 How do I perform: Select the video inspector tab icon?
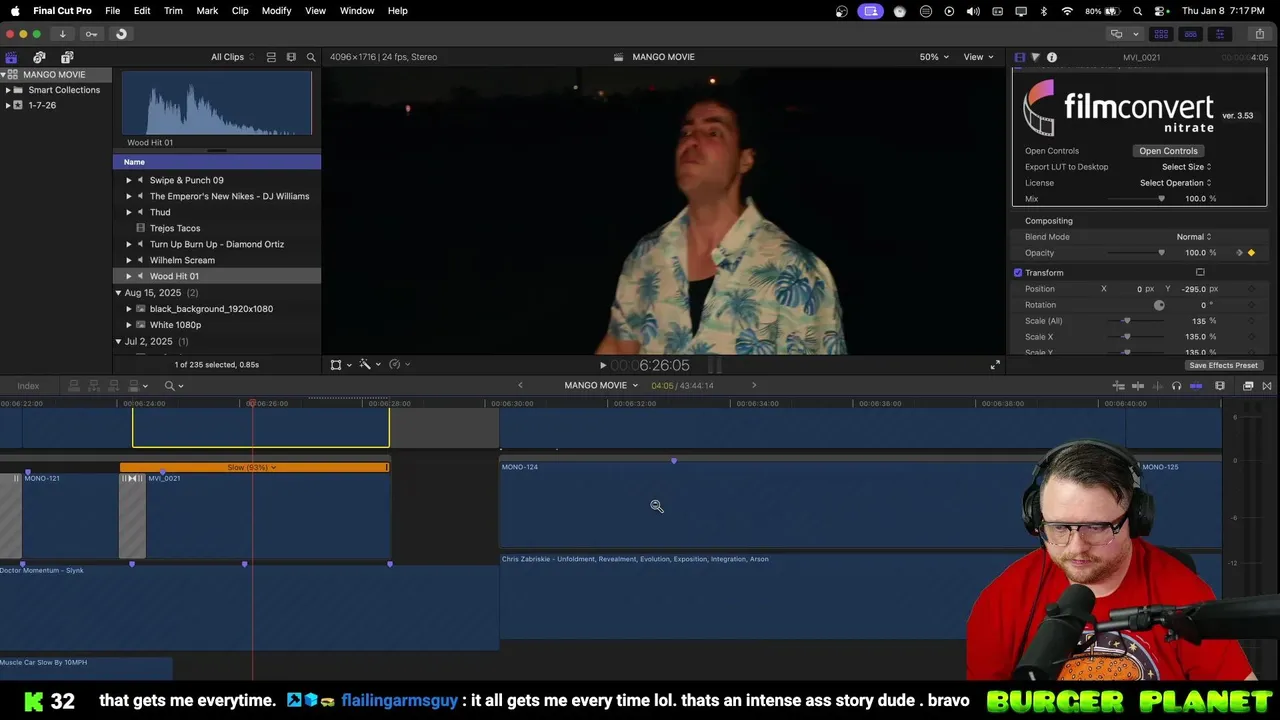click(1019, 57)
